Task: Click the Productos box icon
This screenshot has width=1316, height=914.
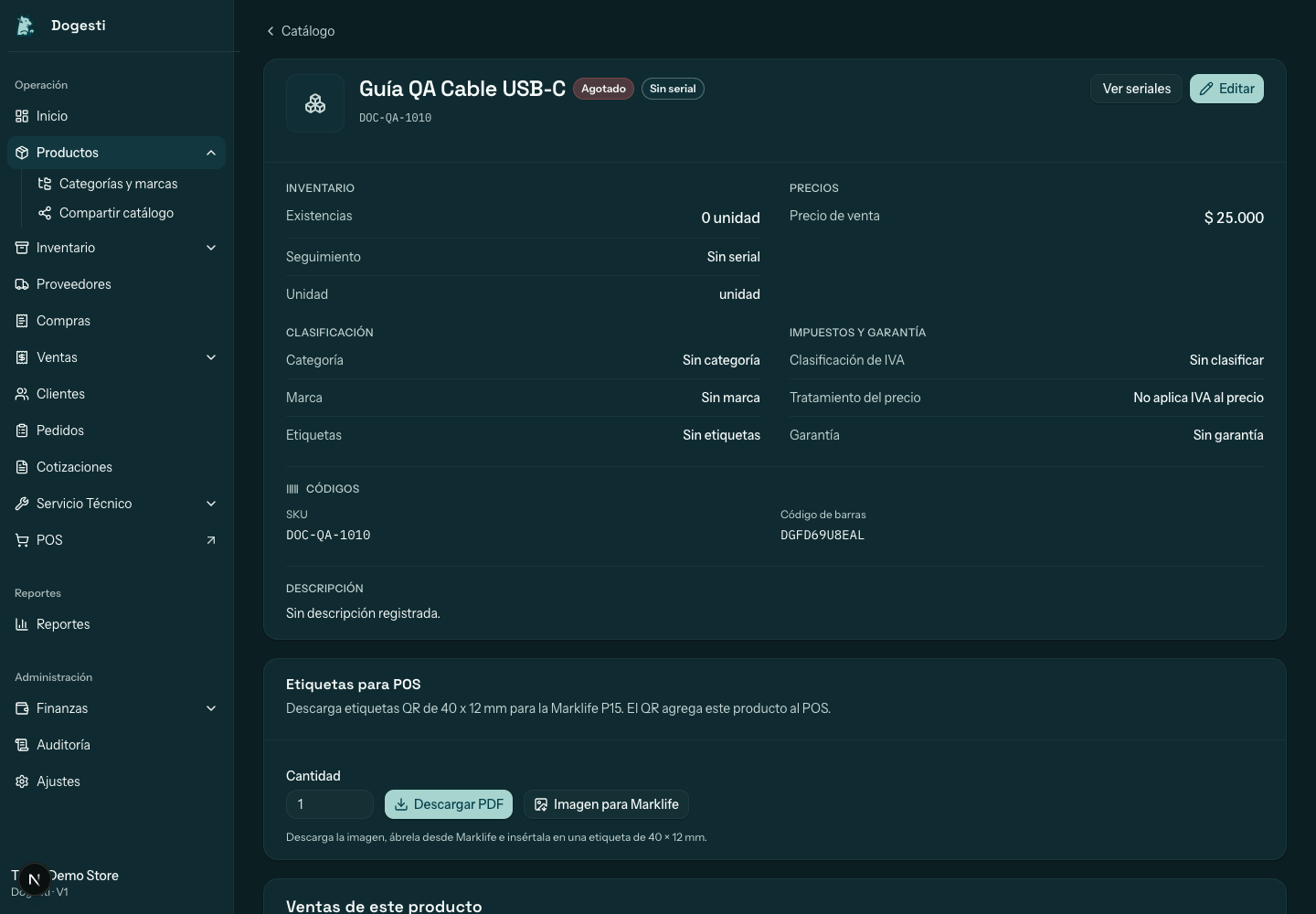Action: coord(22,153)
